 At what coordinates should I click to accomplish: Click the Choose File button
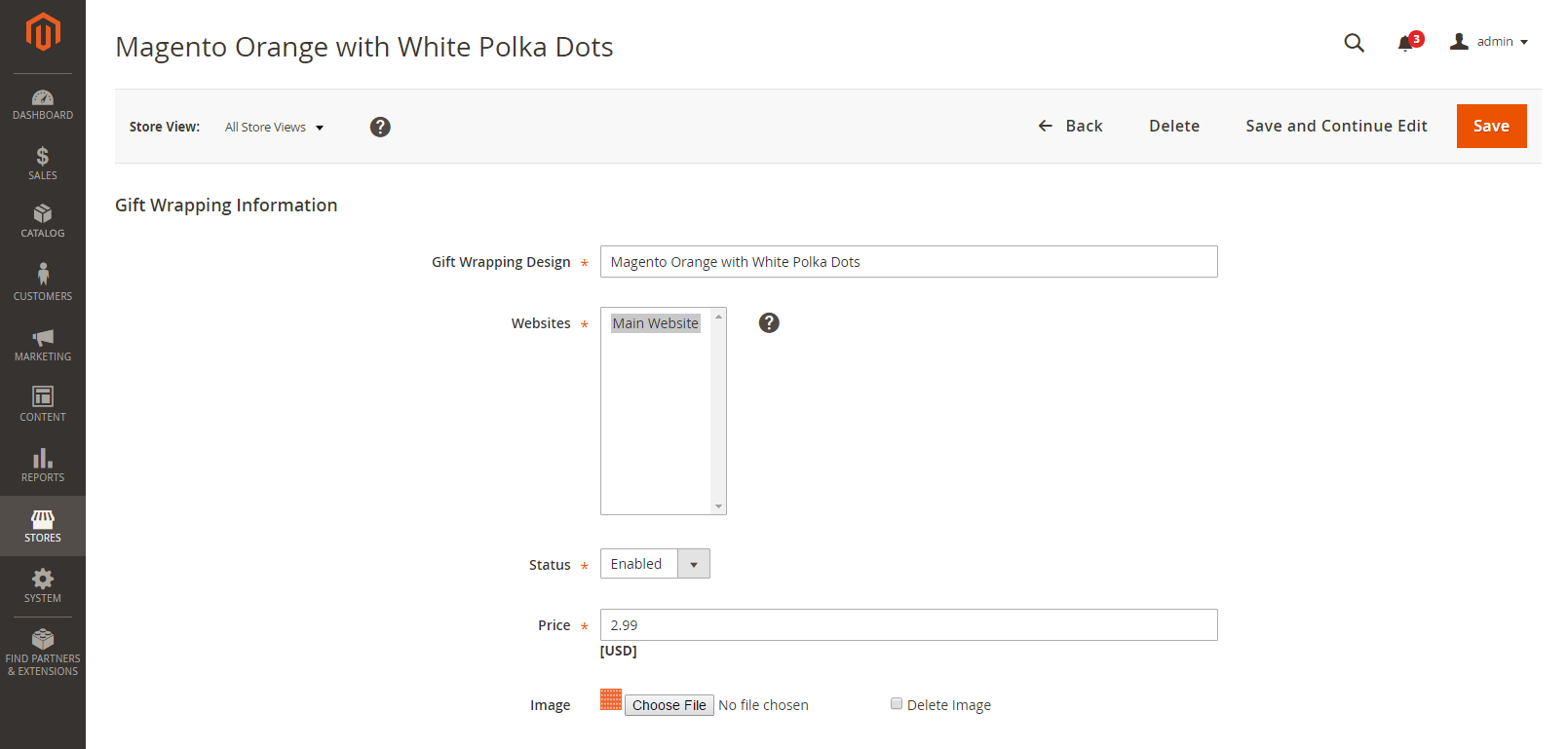click(669, 705)
